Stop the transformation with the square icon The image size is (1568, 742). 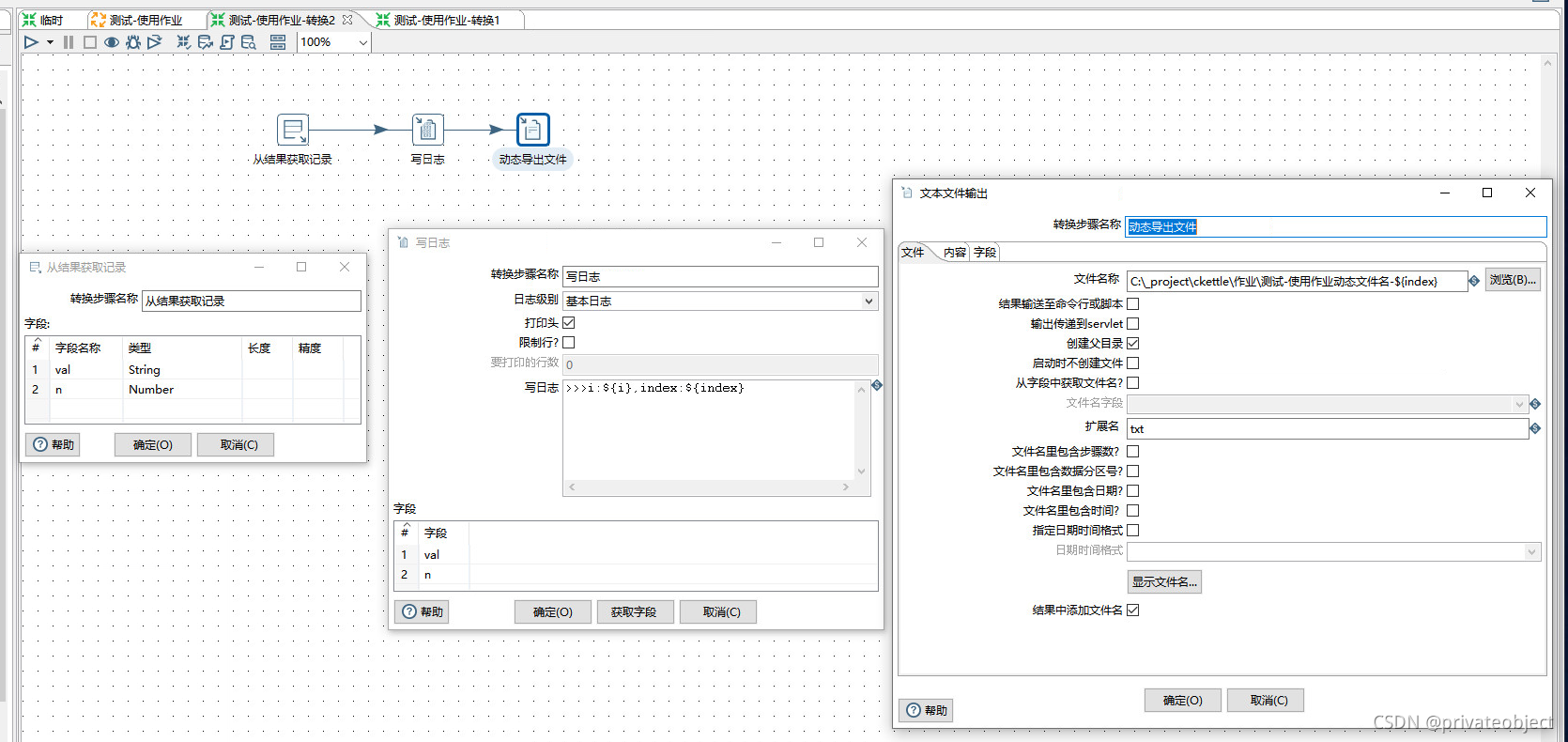[90, 42]
